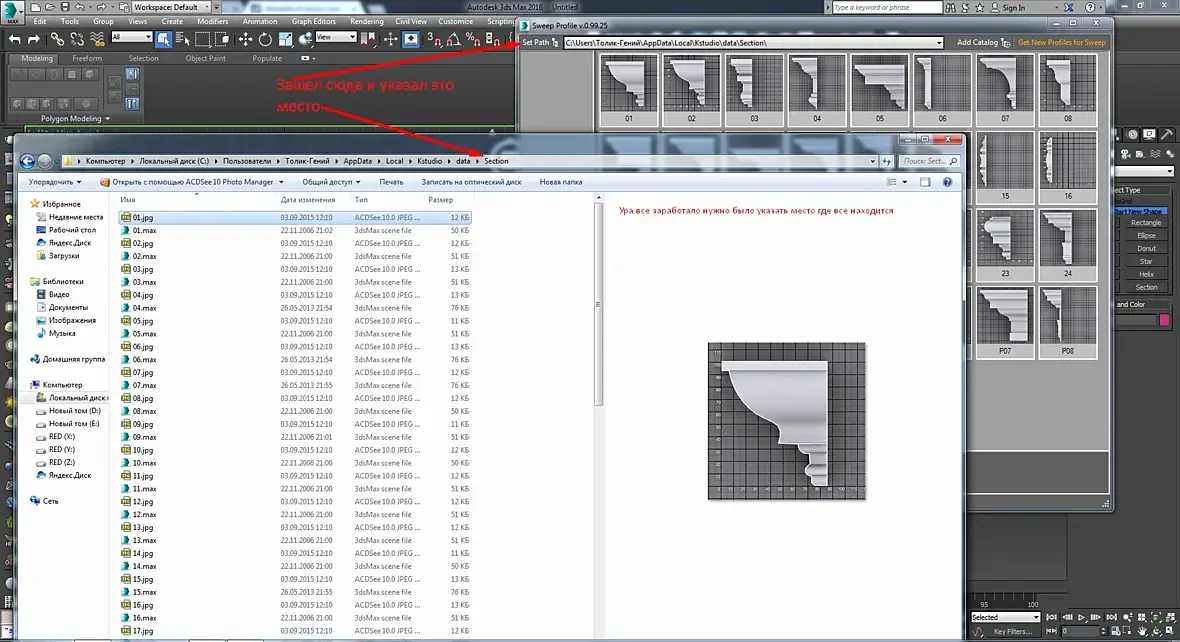Expand the Polygon Modeling panel
Screen dimensions: 1180x642
click(x=75, y=118)
